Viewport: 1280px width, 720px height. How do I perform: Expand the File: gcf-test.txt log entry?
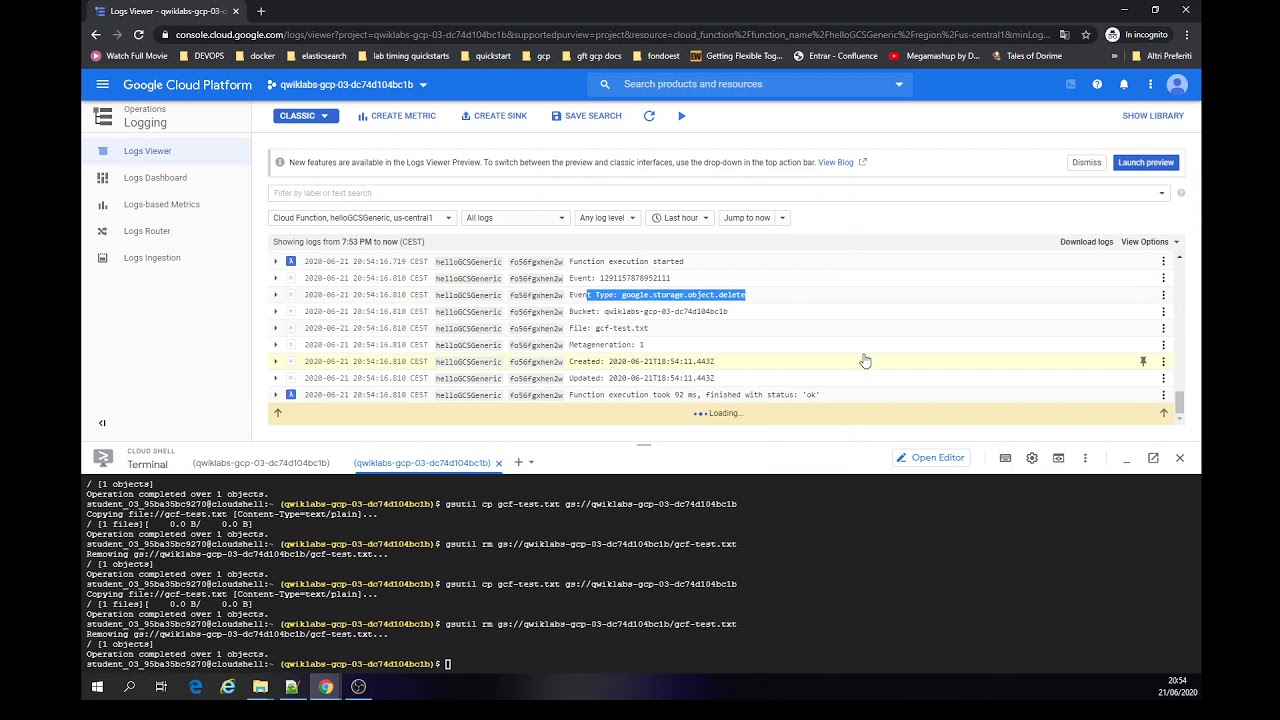(x=276, y=328)
